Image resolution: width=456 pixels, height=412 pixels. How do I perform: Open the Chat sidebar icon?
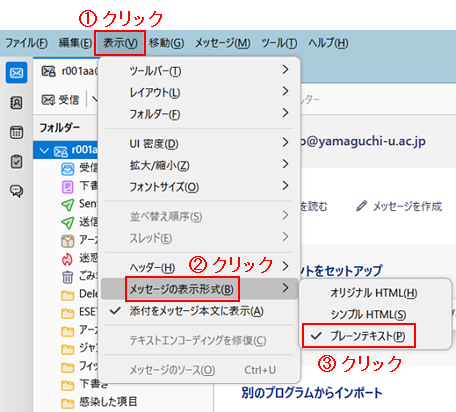(16, 191)
